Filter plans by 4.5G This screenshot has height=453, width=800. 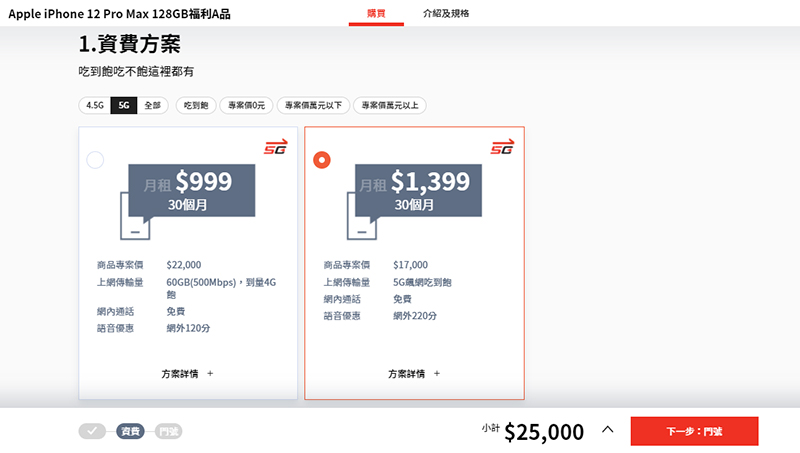95,105
